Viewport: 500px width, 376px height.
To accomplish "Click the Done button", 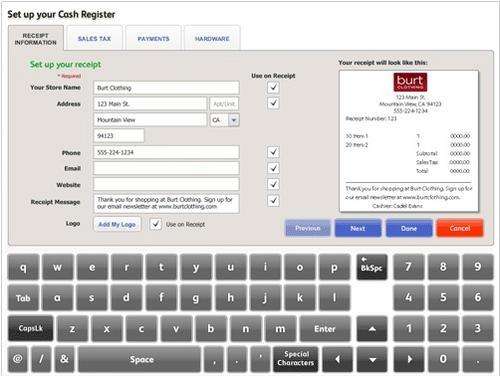I will pos(409,228).
